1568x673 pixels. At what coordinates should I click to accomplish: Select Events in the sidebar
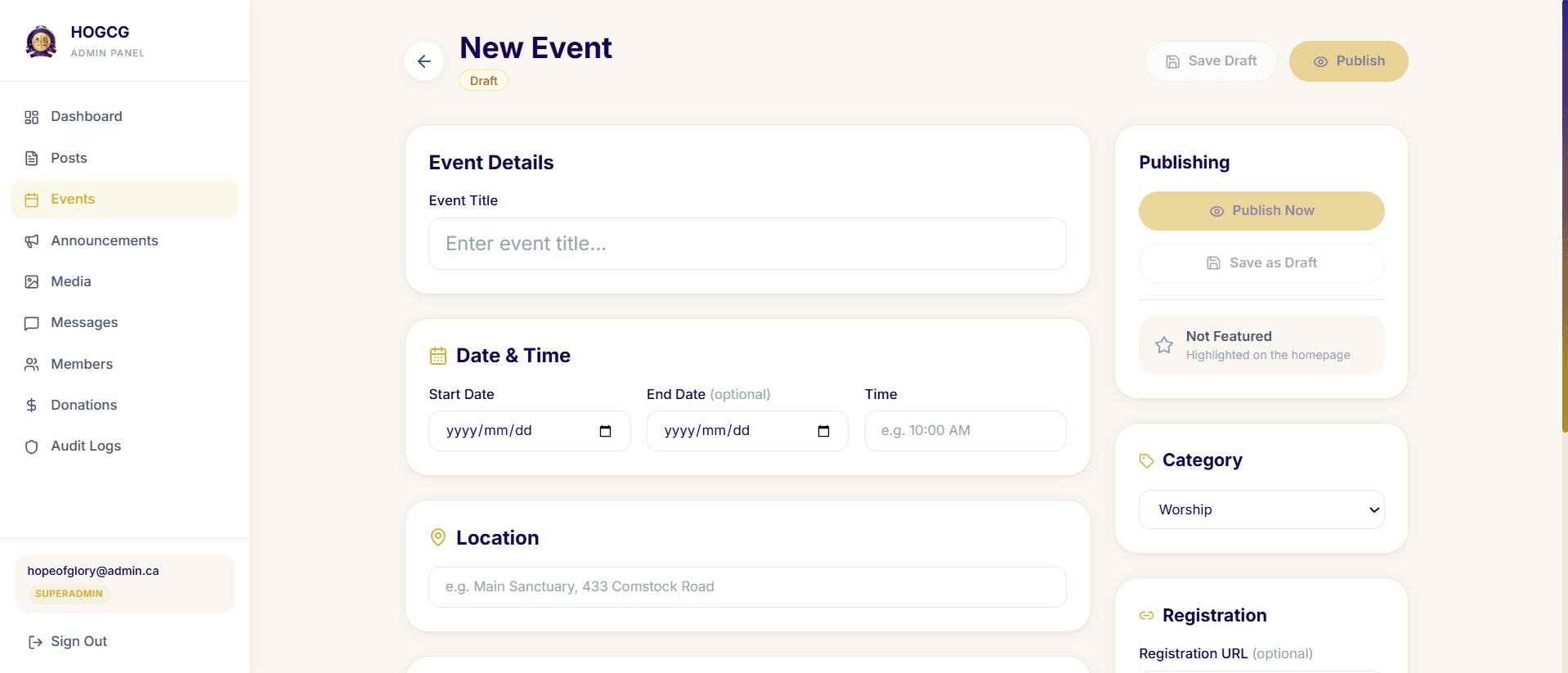pos(125,200)
